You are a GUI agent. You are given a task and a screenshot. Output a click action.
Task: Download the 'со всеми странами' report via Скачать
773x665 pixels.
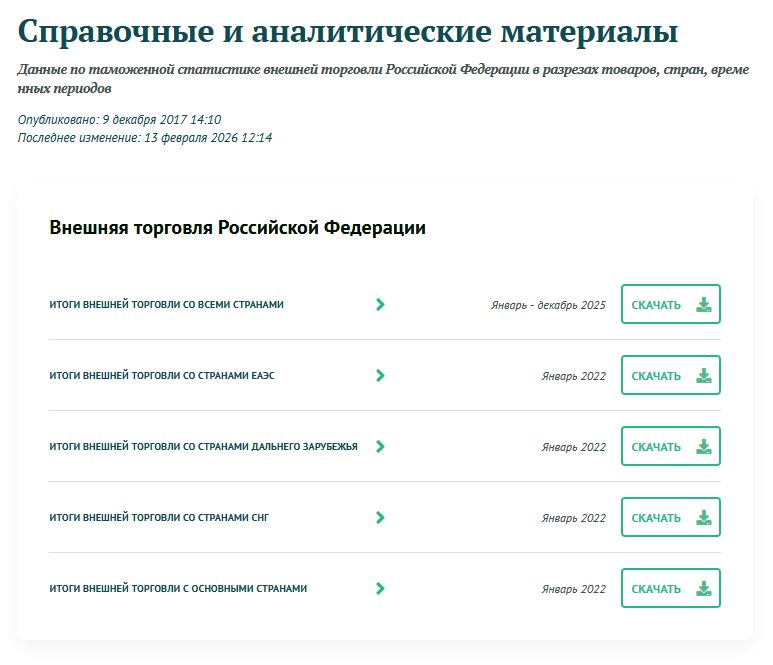pos(671,304)
